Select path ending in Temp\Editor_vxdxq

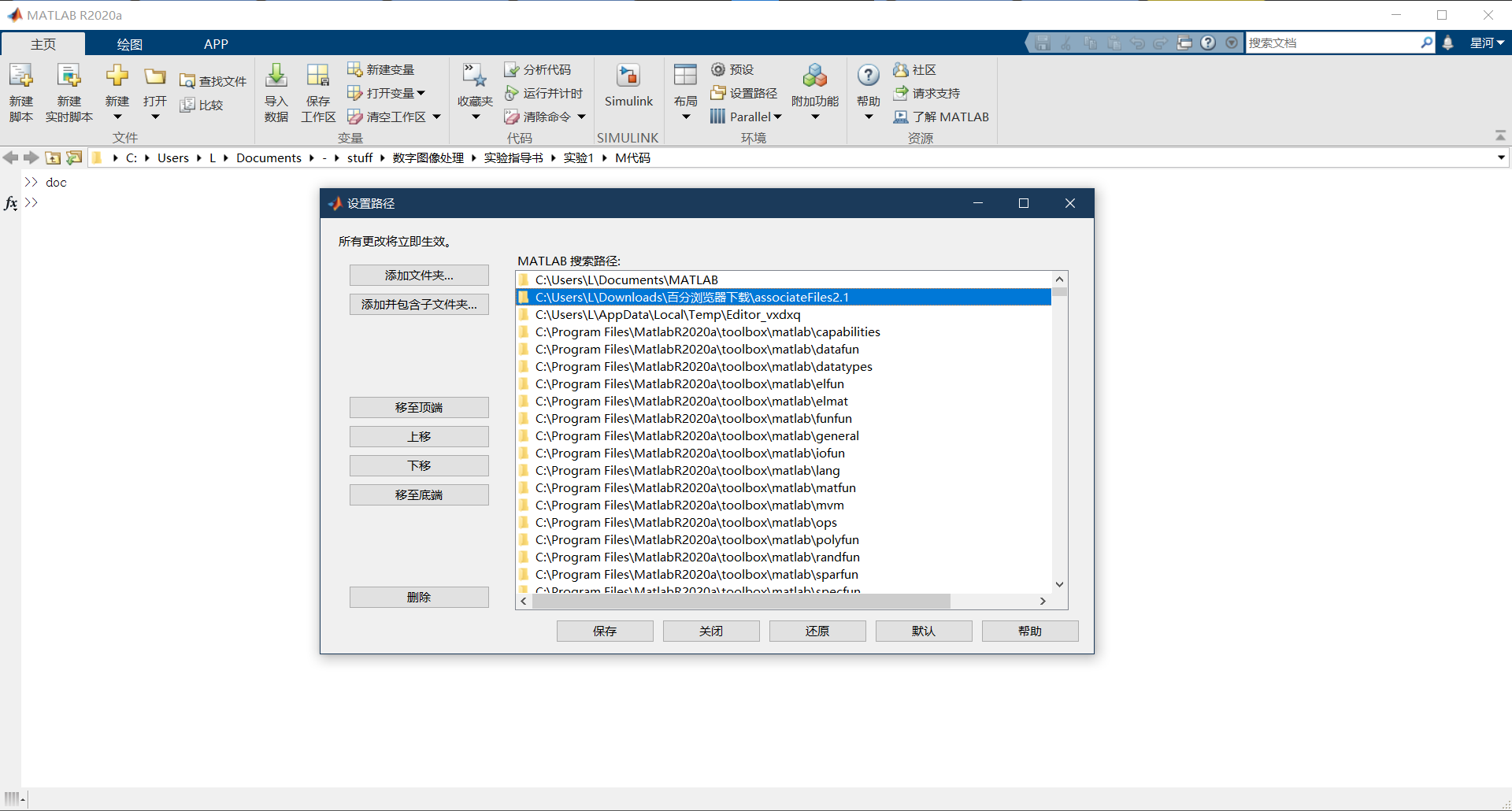784,314
